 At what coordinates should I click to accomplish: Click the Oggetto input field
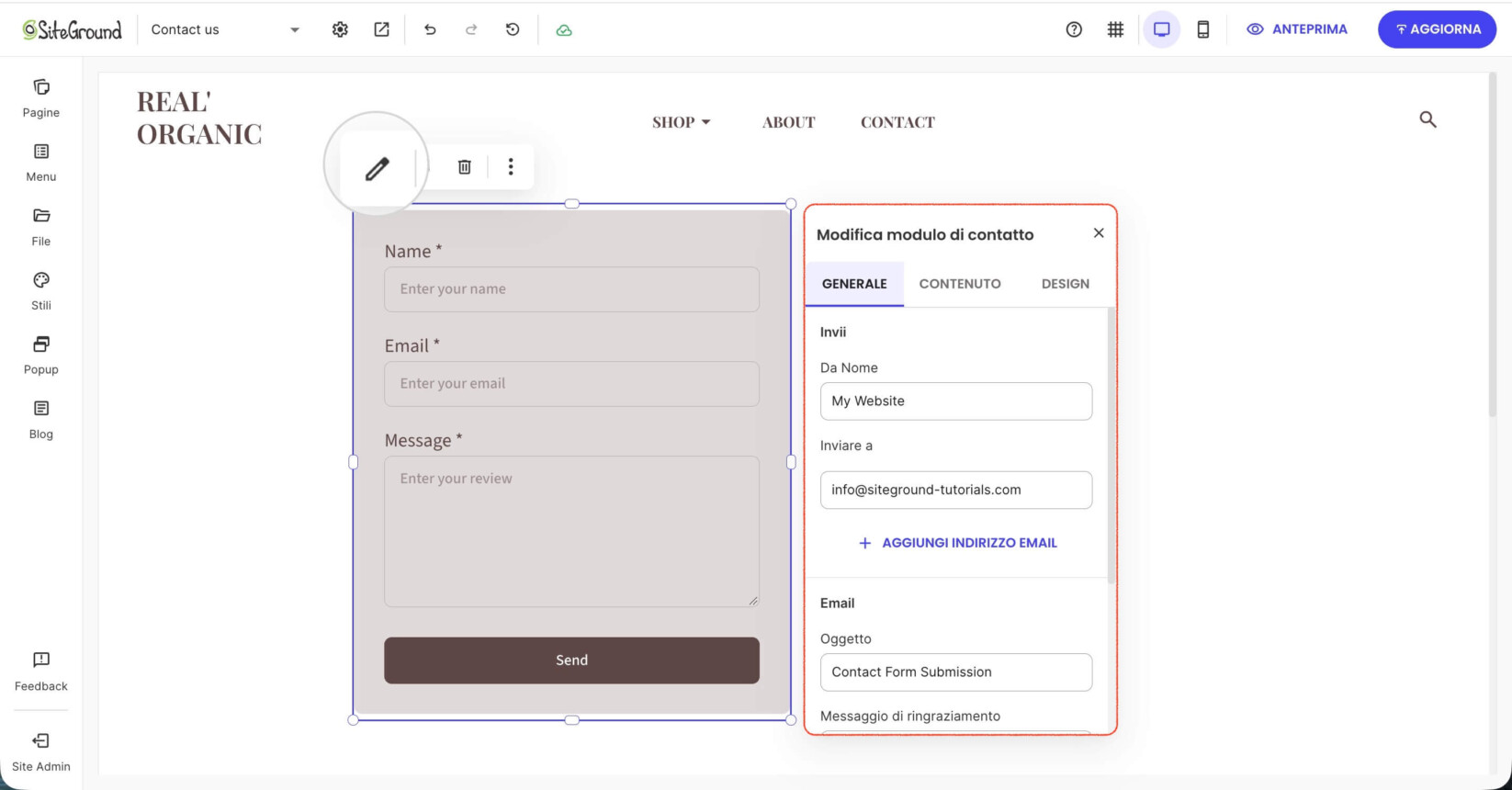tap(956, 672)
